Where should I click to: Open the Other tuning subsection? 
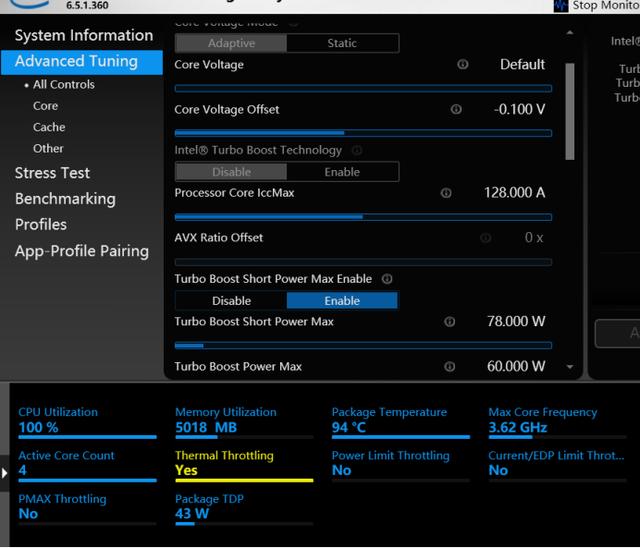tap(48, 148)
